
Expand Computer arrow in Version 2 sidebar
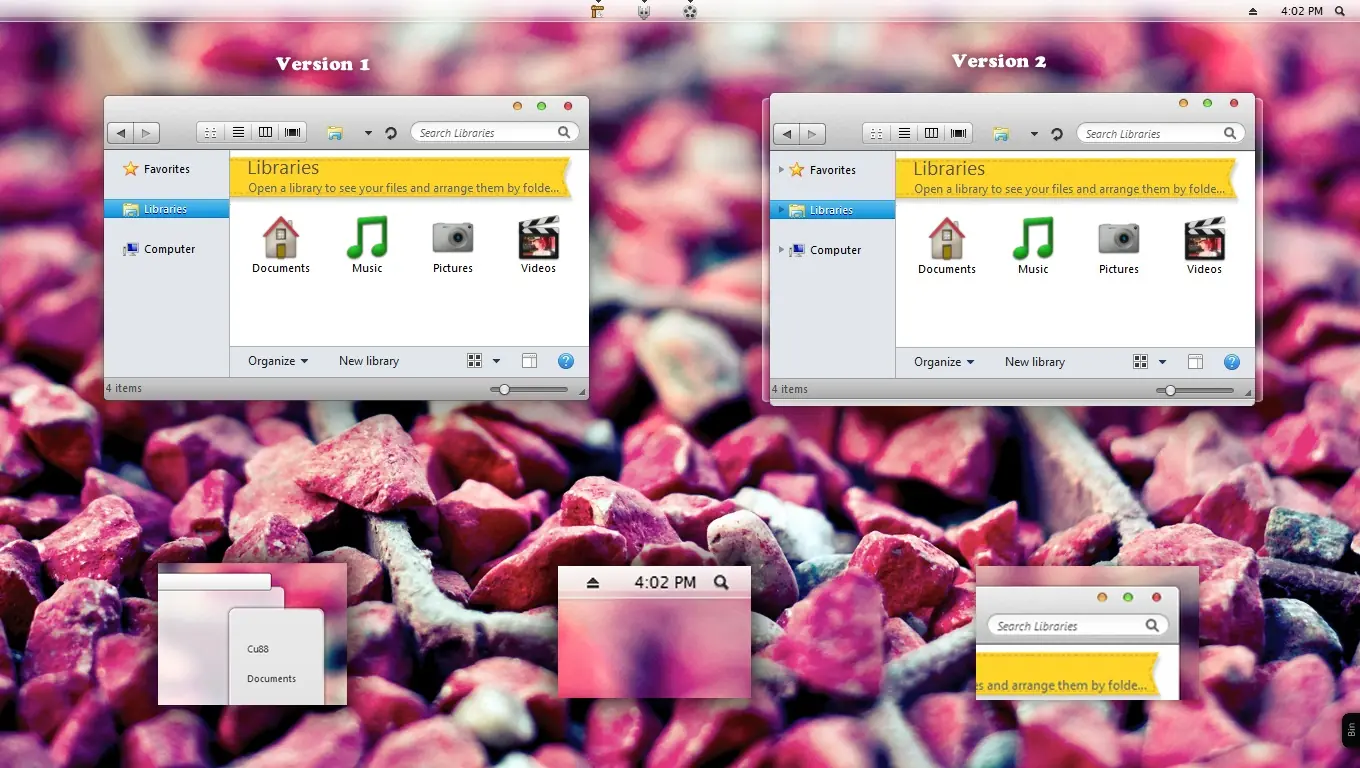click(x=781, y=250)
